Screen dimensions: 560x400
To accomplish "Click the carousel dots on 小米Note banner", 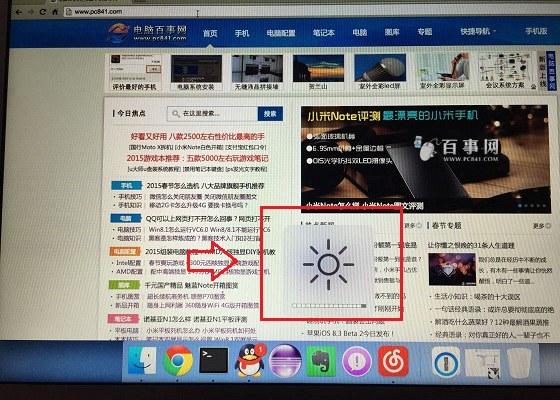I will click(x=531, y=206).
